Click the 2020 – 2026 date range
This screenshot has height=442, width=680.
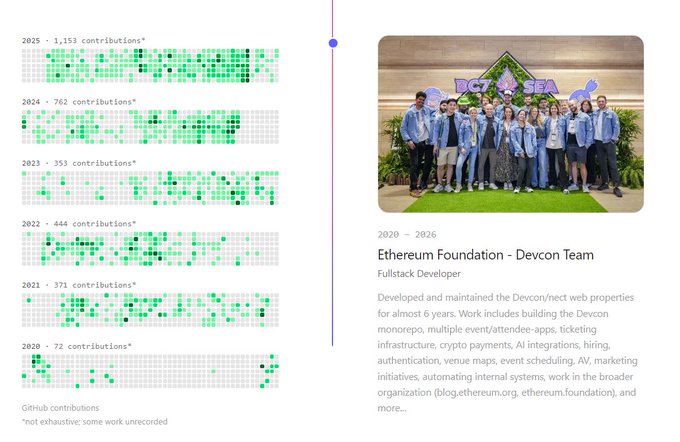(407, 235)
